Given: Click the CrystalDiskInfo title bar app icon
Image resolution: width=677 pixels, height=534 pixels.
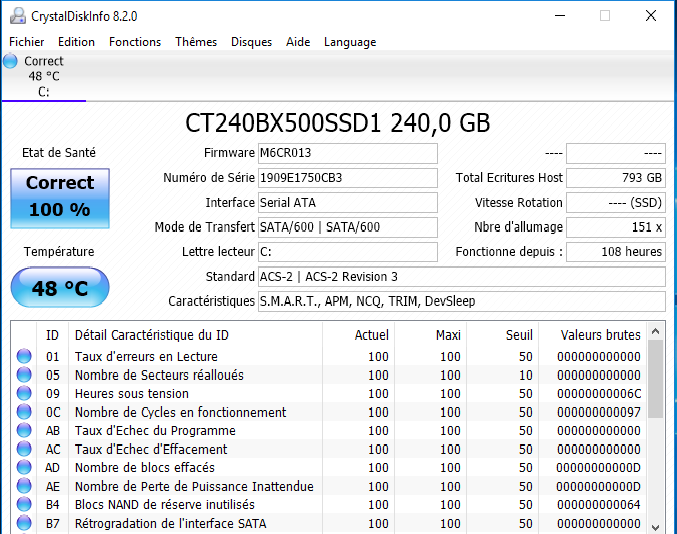Looking at the screenshot, I should point(15,16).
